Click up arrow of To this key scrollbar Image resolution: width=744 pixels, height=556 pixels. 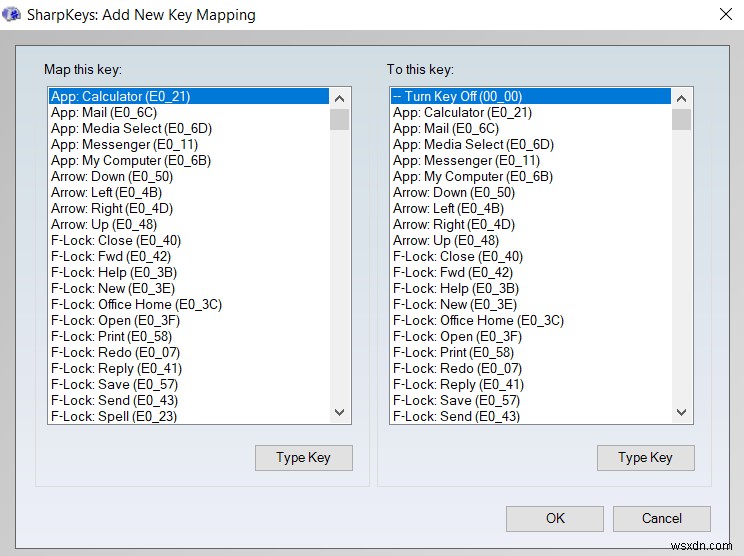(x=681, y=99)
